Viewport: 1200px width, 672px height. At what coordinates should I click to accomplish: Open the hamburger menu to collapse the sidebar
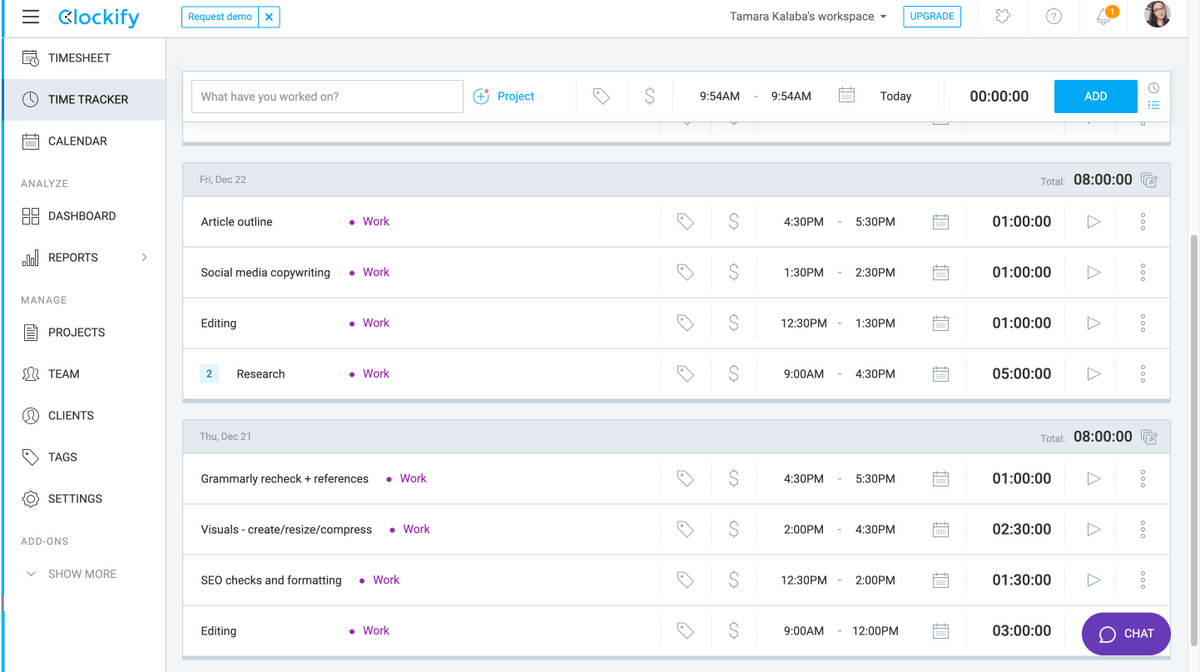[30, 17]
